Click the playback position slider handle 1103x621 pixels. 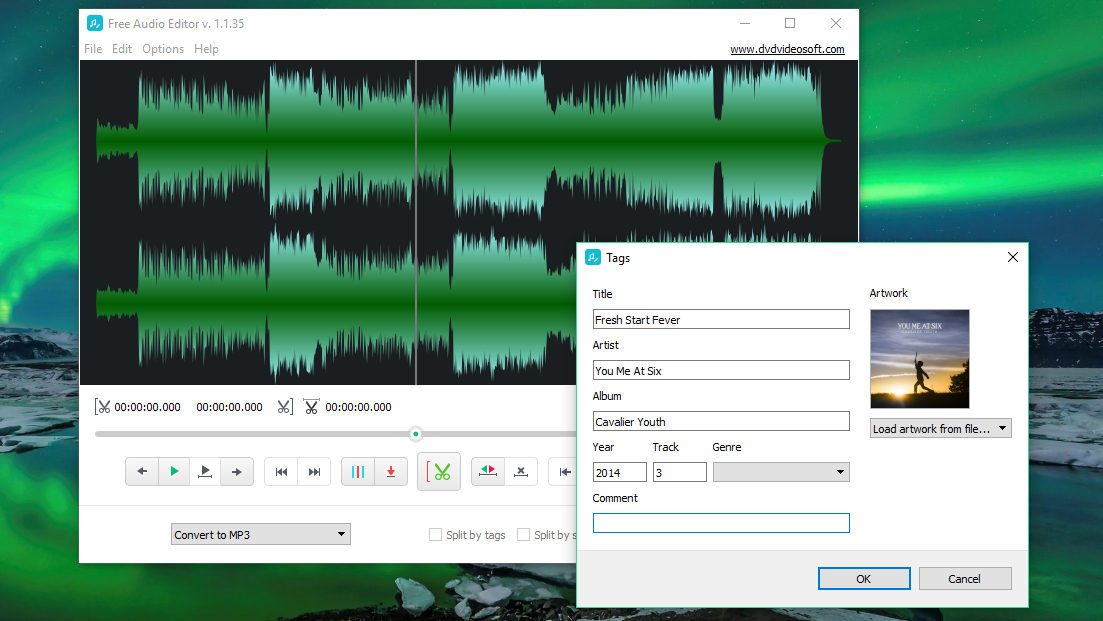[415, 434]
